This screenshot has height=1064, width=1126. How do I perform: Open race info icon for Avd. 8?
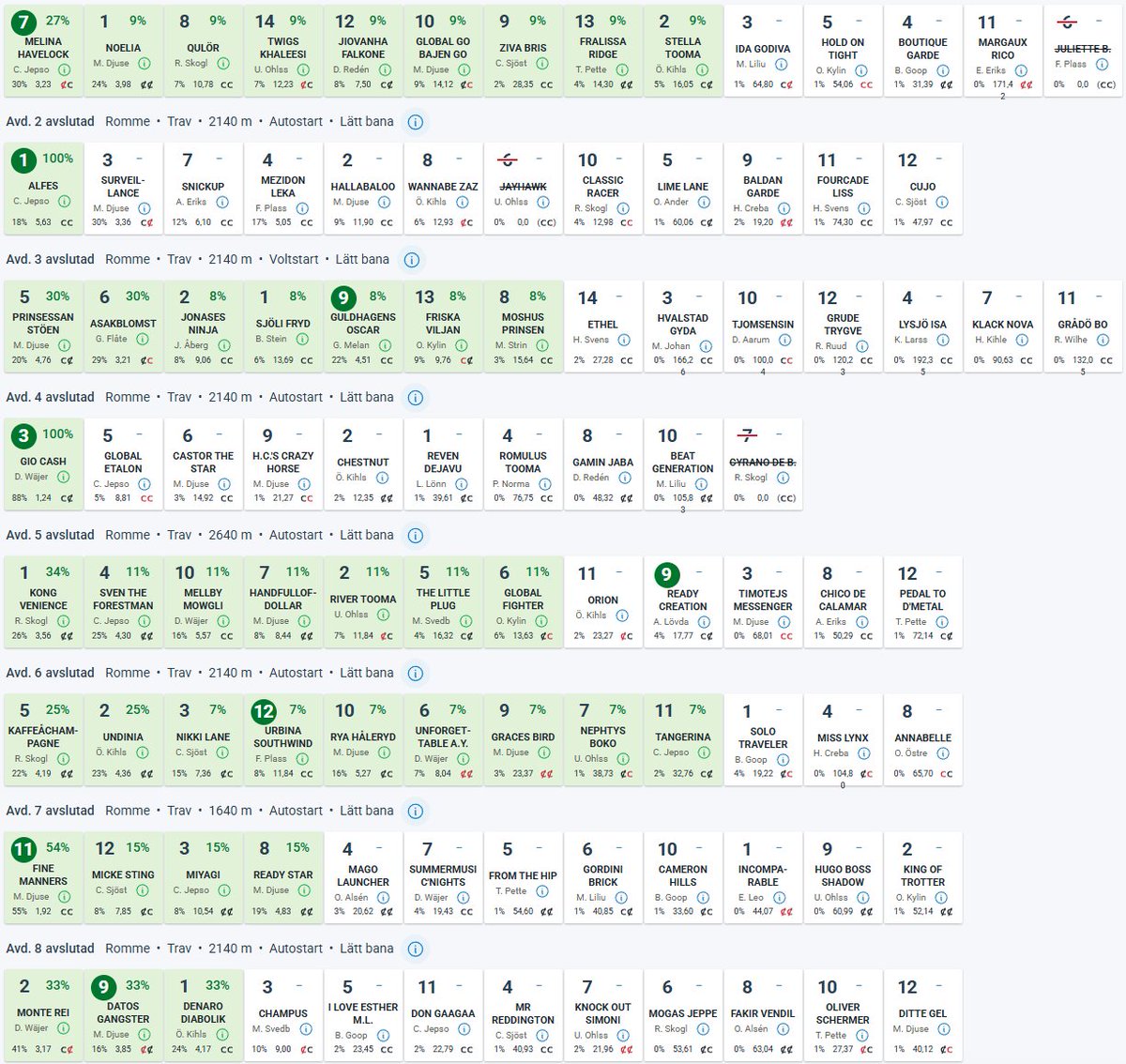pos(416,950)
